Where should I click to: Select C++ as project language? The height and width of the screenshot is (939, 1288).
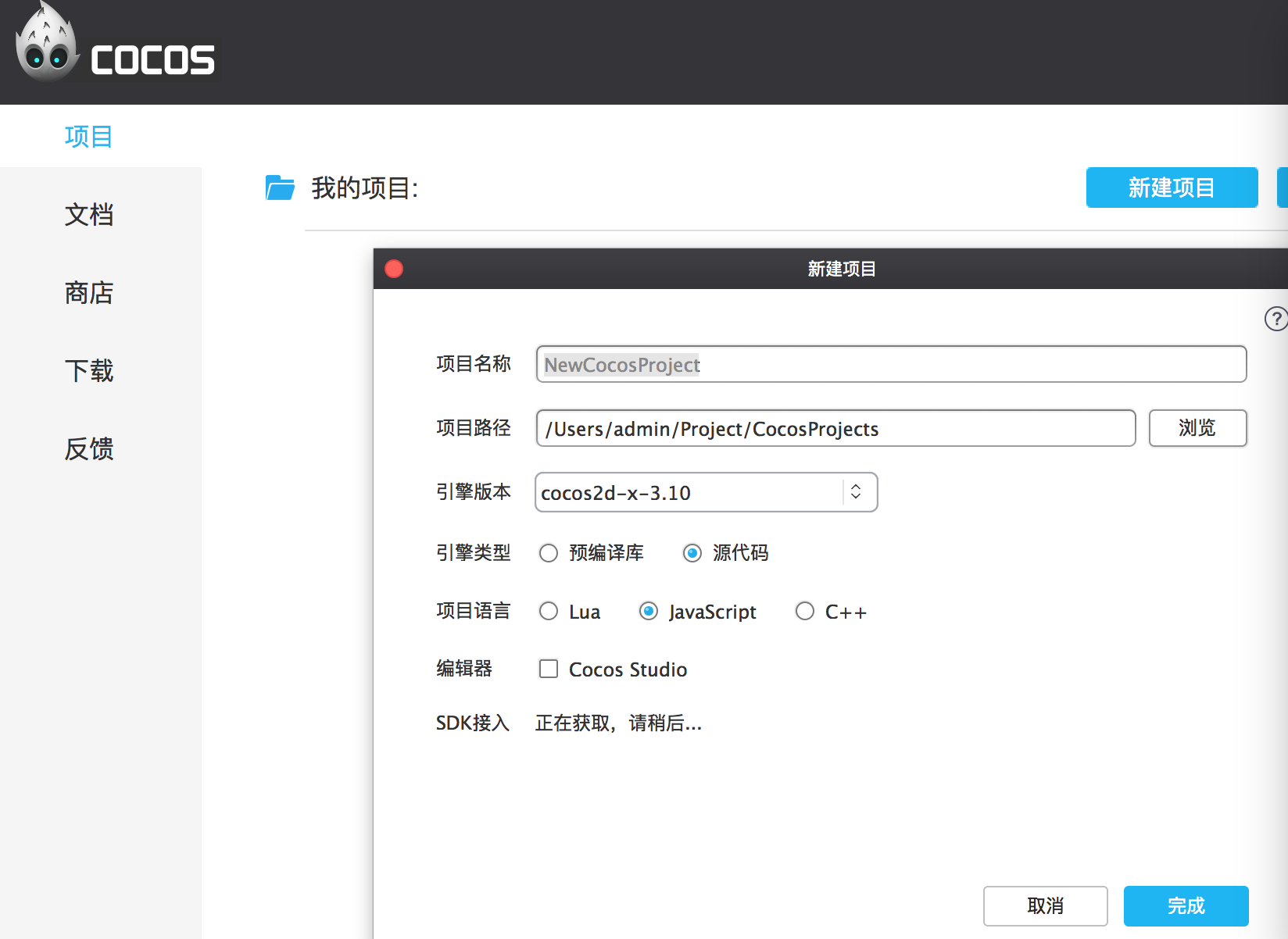[805, 611]
